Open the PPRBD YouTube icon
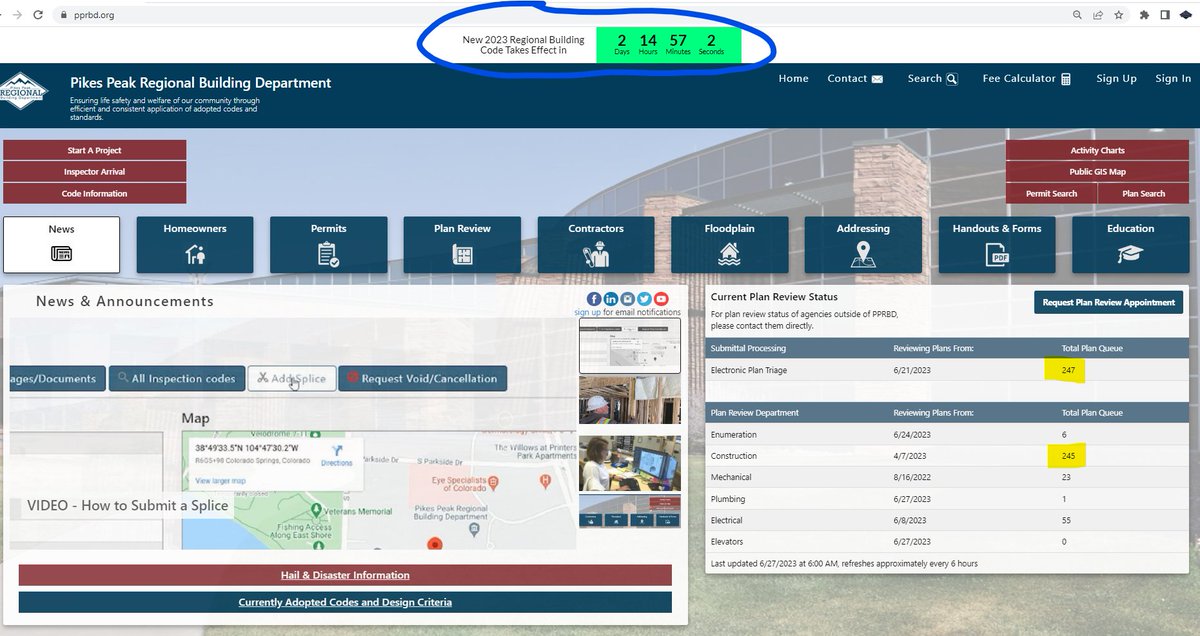Screen dimensions: 1200x636 (661, 299)
